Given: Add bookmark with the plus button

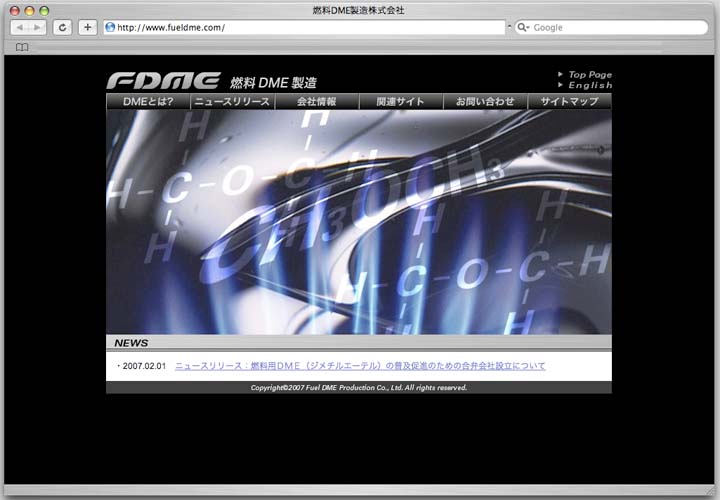Looking at the screenshot, I should pos(88,28).
